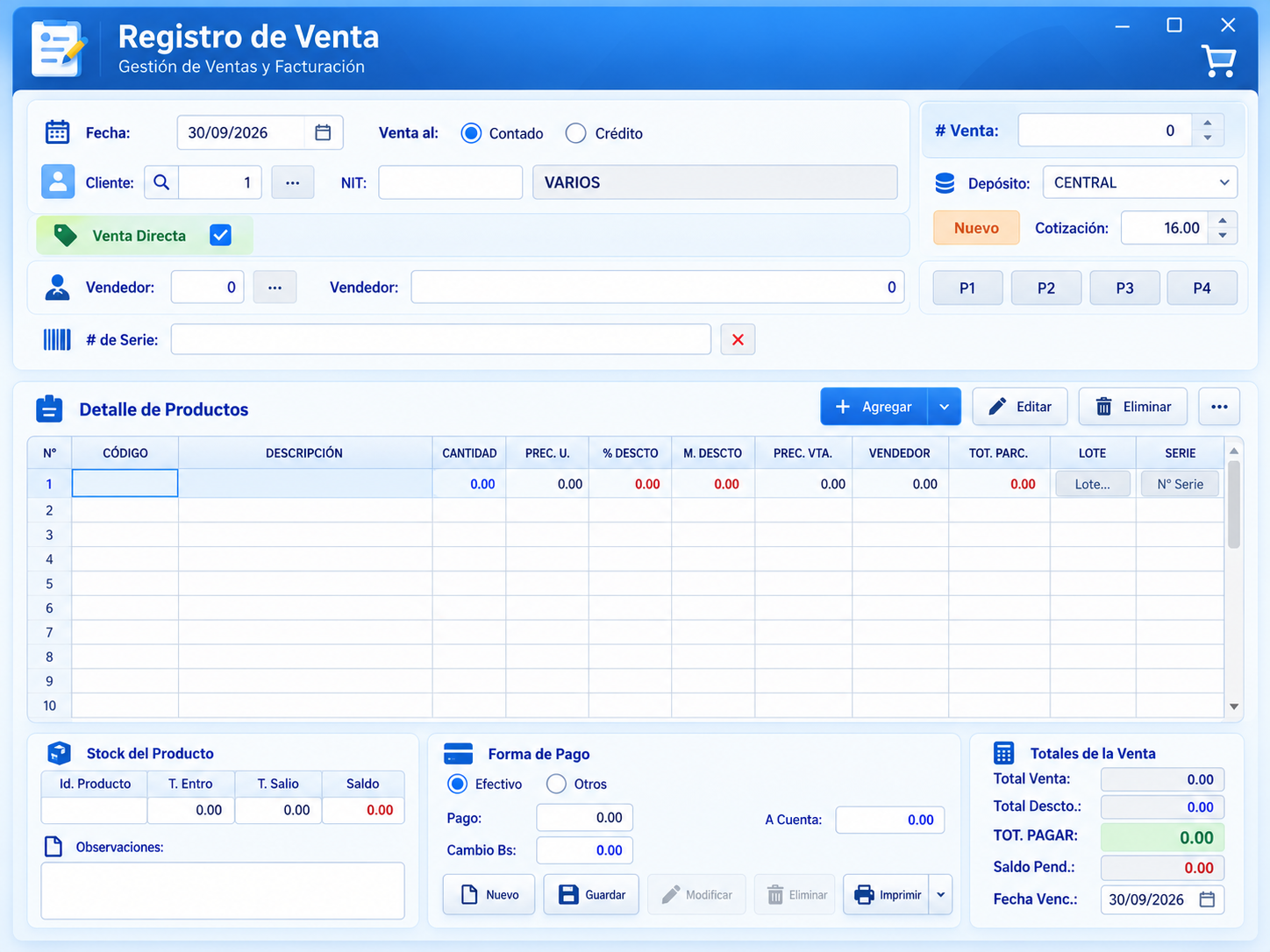Decrease the # Venta number
The width and height of the screenshot is (1270, 952).
click(x=1208, y=138)
